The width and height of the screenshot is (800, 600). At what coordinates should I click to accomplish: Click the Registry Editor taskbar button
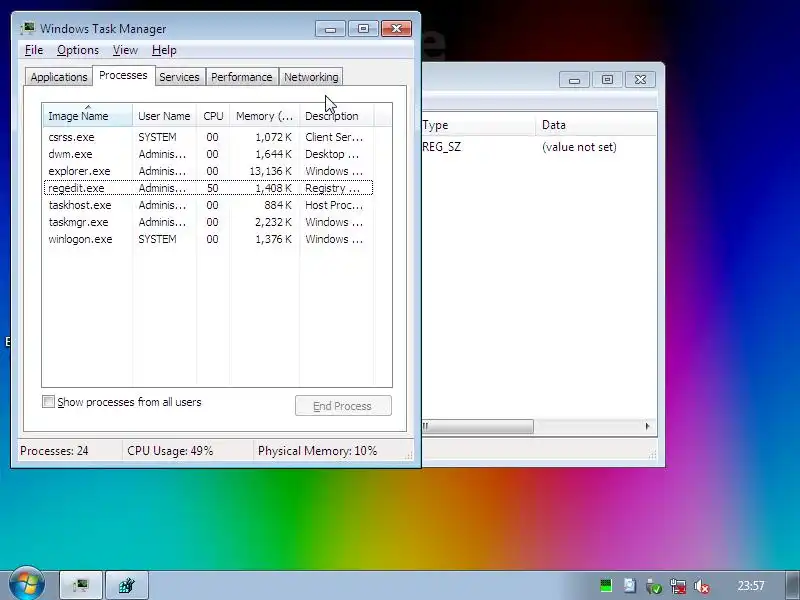127,585
